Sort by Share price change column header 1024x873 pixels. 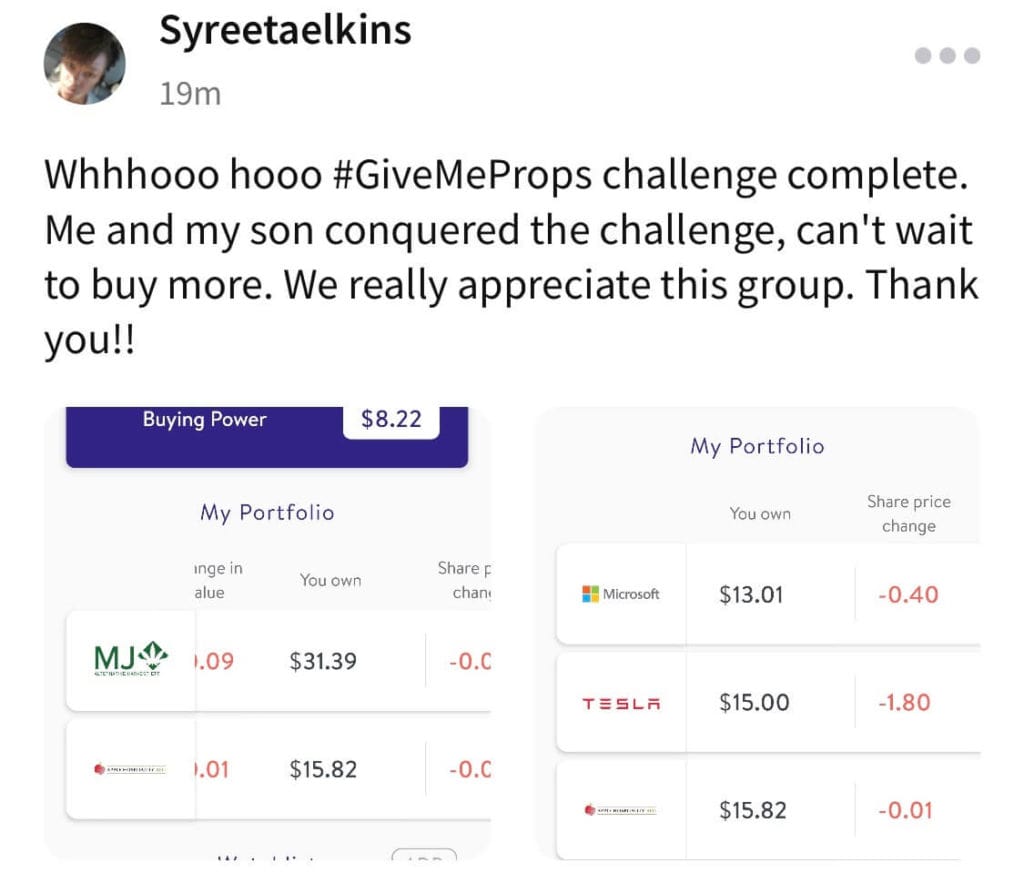point(908,514)
